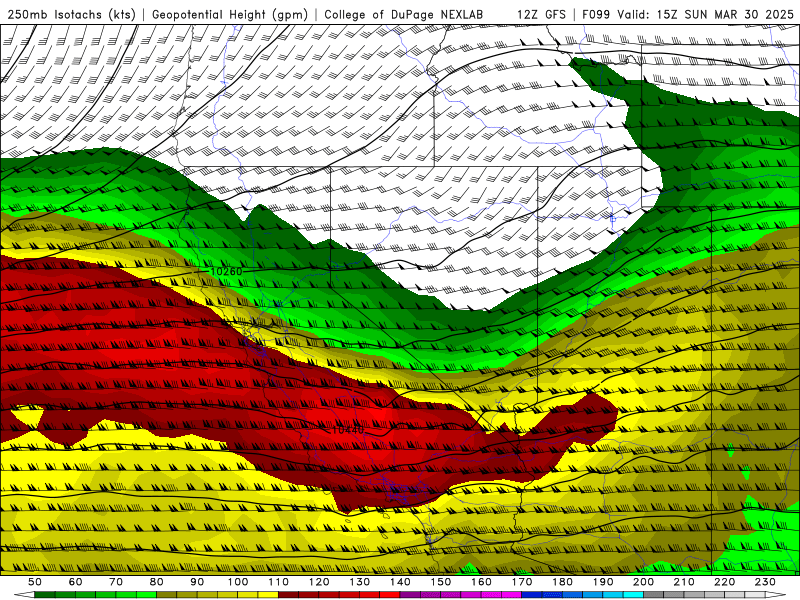Click the 190 value on the legend scale

coord(603,582)
